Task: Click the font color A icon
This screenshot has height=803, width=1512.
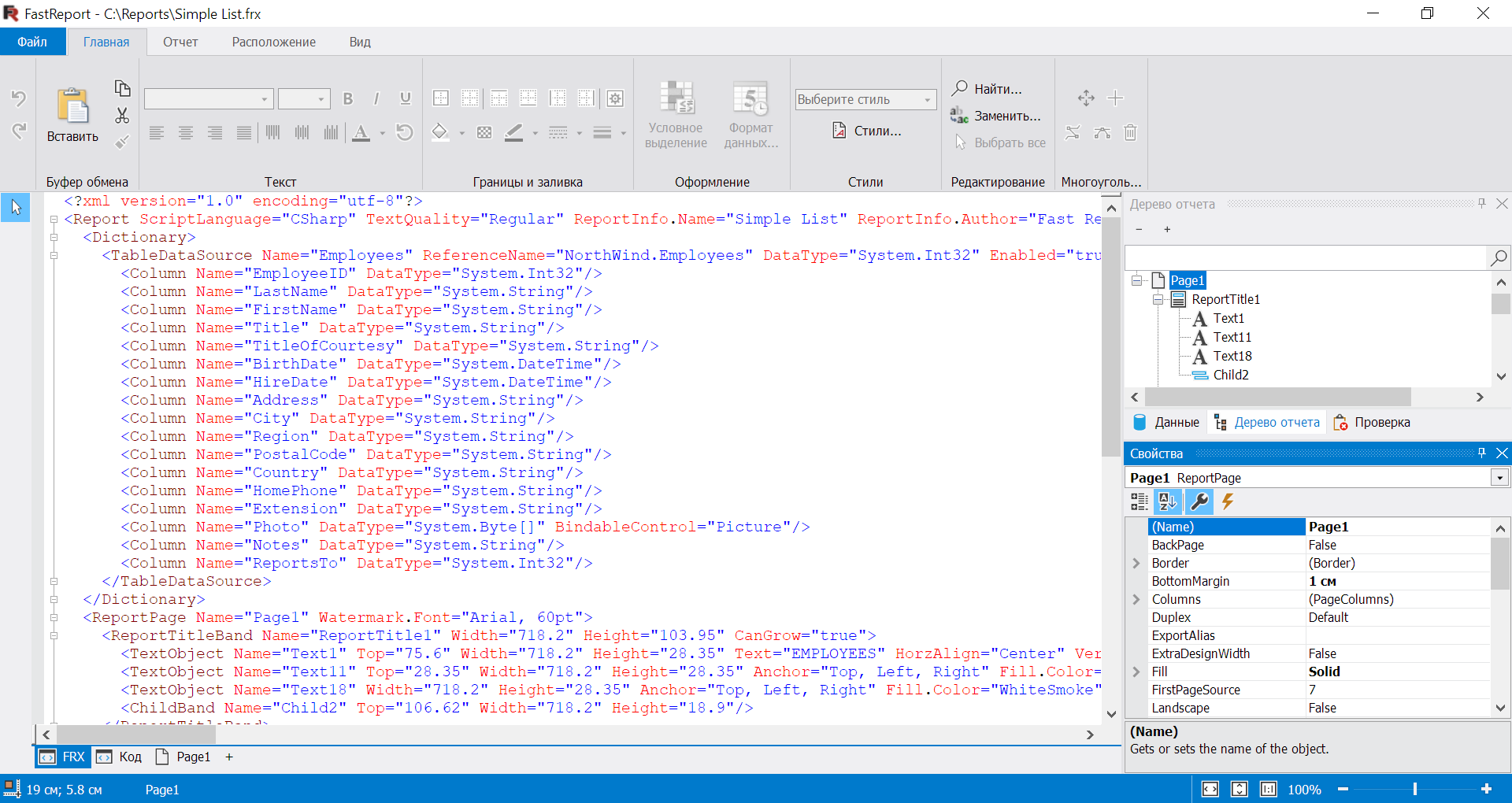Action: point(361,132)
